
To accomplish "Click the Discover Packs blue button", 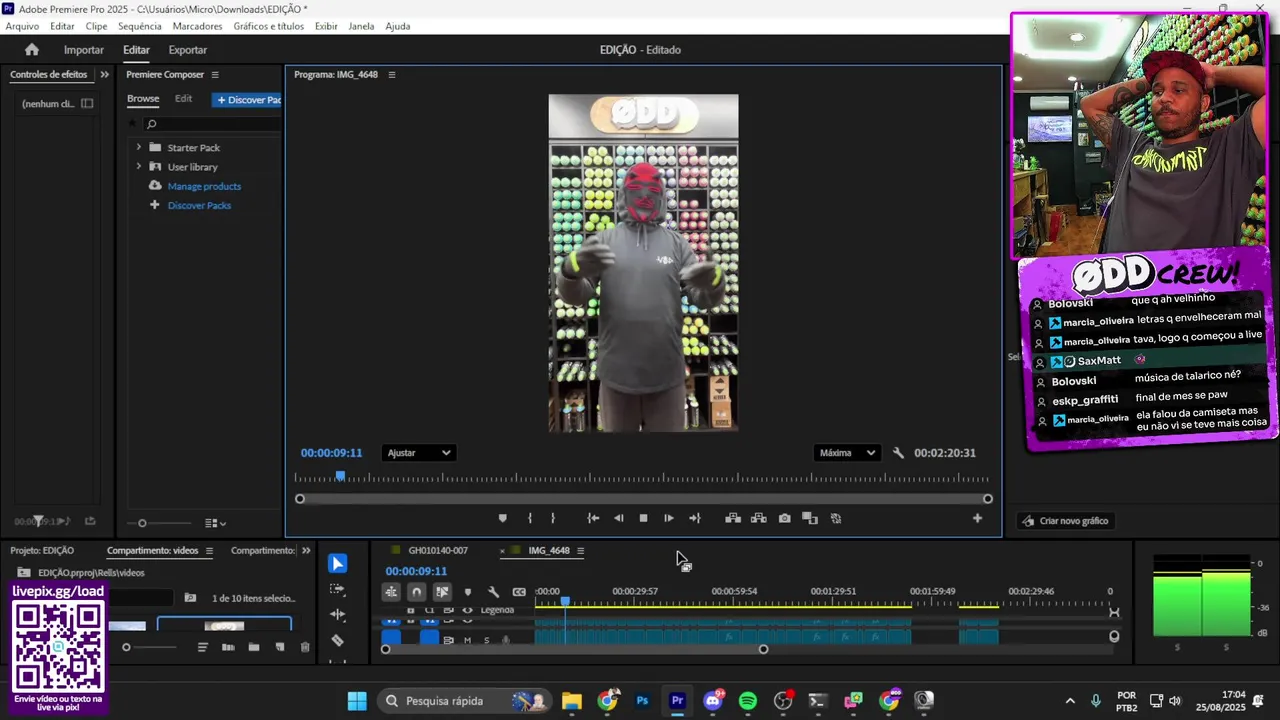I will (x=247, y=100).
